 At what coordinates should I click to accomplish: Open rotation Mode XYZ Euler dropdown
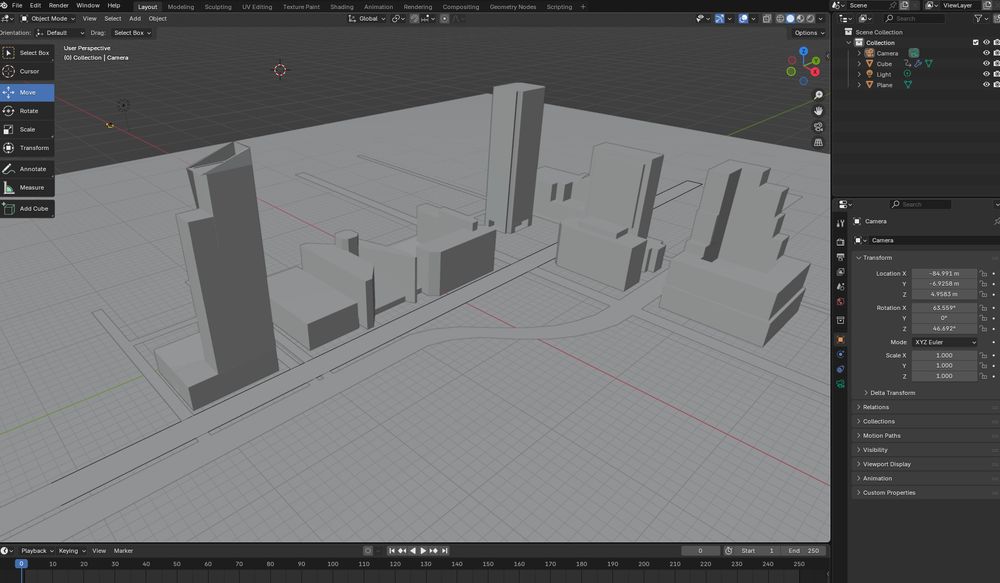tap(945, 343)
